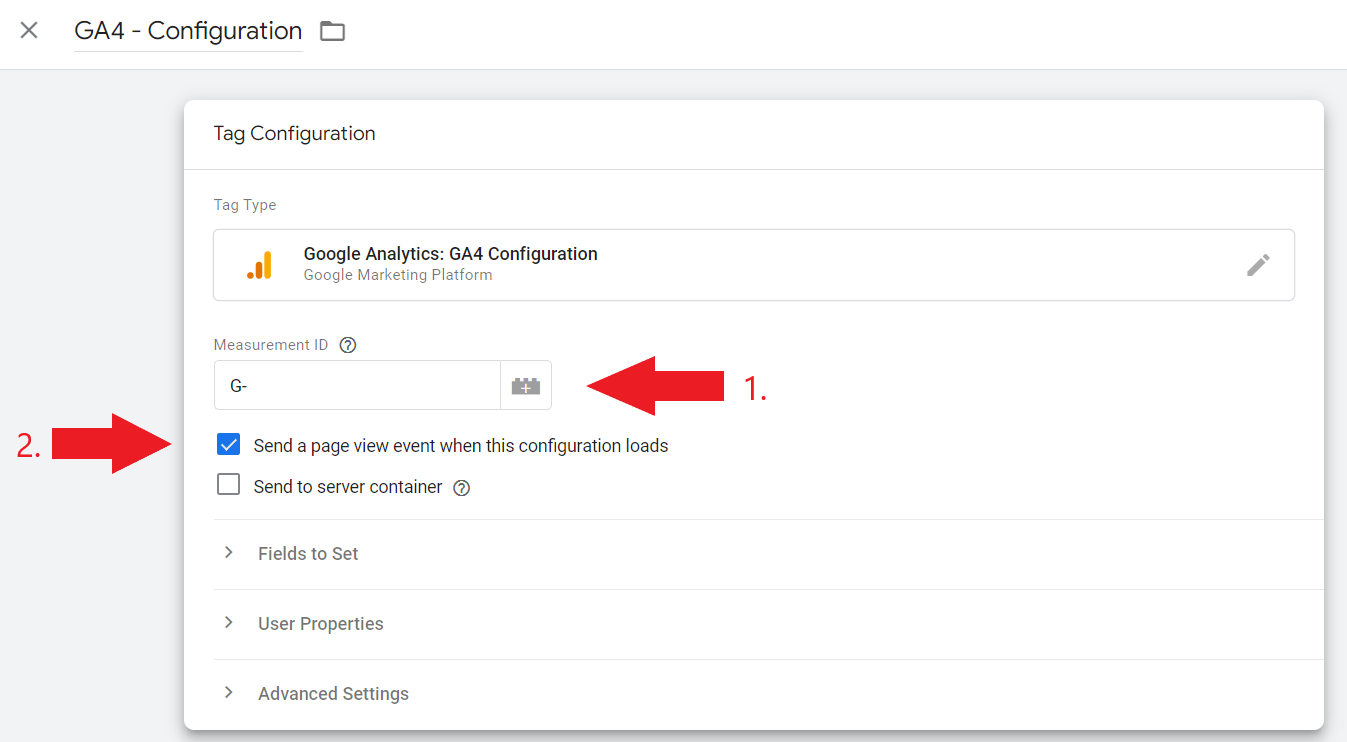This screenshot has height=742, width=1347.
Task: Uncheck the page view event checkbox
Action: (x=229, y=445)
